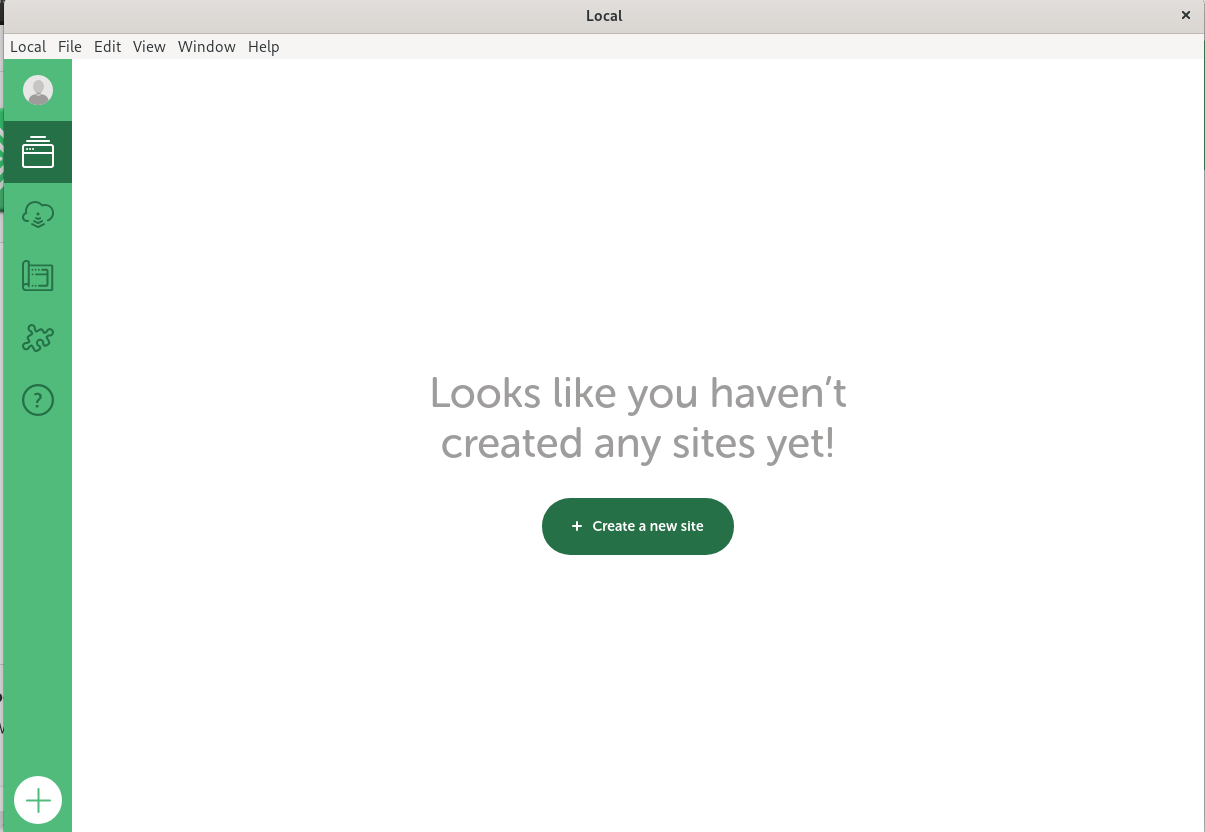Open the Local menu
The width and height of the screenshot is (1205, 832).
click(28, 47)
